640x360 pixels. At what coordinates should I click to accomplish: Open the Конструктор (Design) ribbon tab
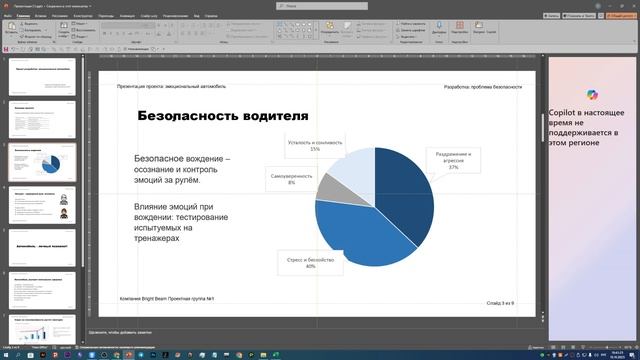pos(83,16)
